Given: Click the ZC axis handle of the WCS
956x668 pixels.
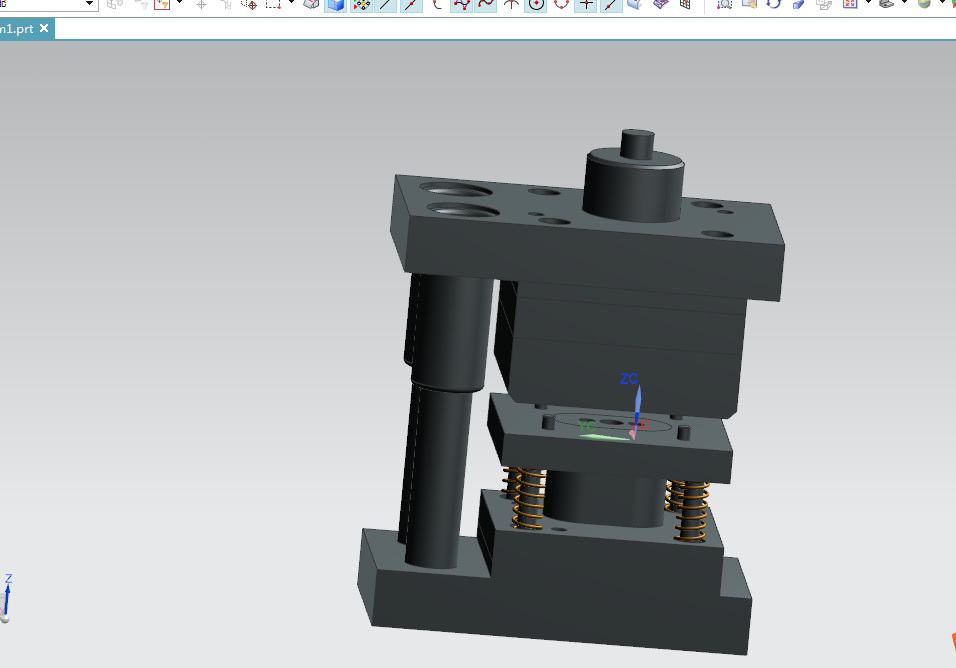Looking at the screenshot, I should pos(638,402).
